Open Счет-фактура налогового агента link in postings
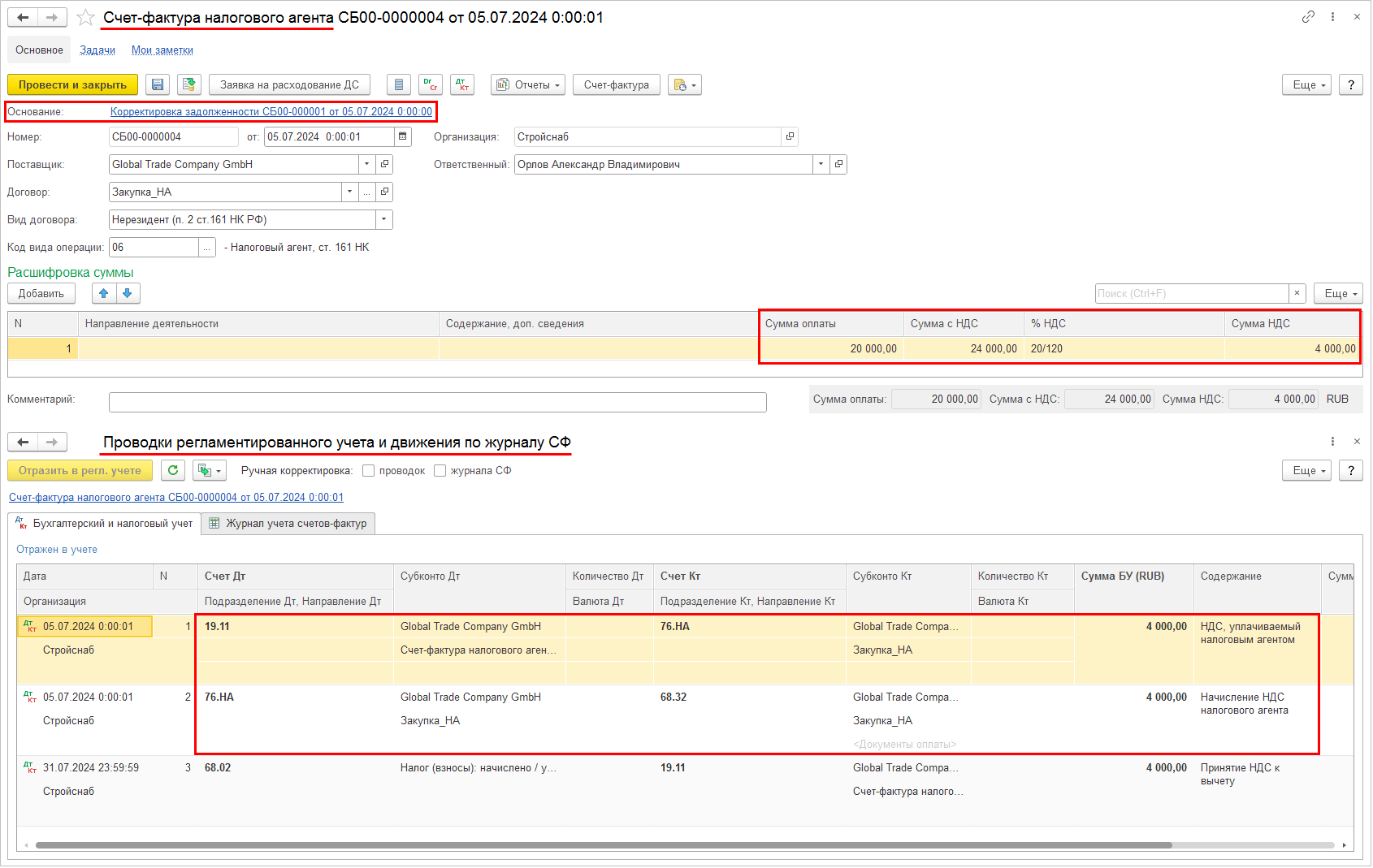1373x868 pixels. point(176,497)
